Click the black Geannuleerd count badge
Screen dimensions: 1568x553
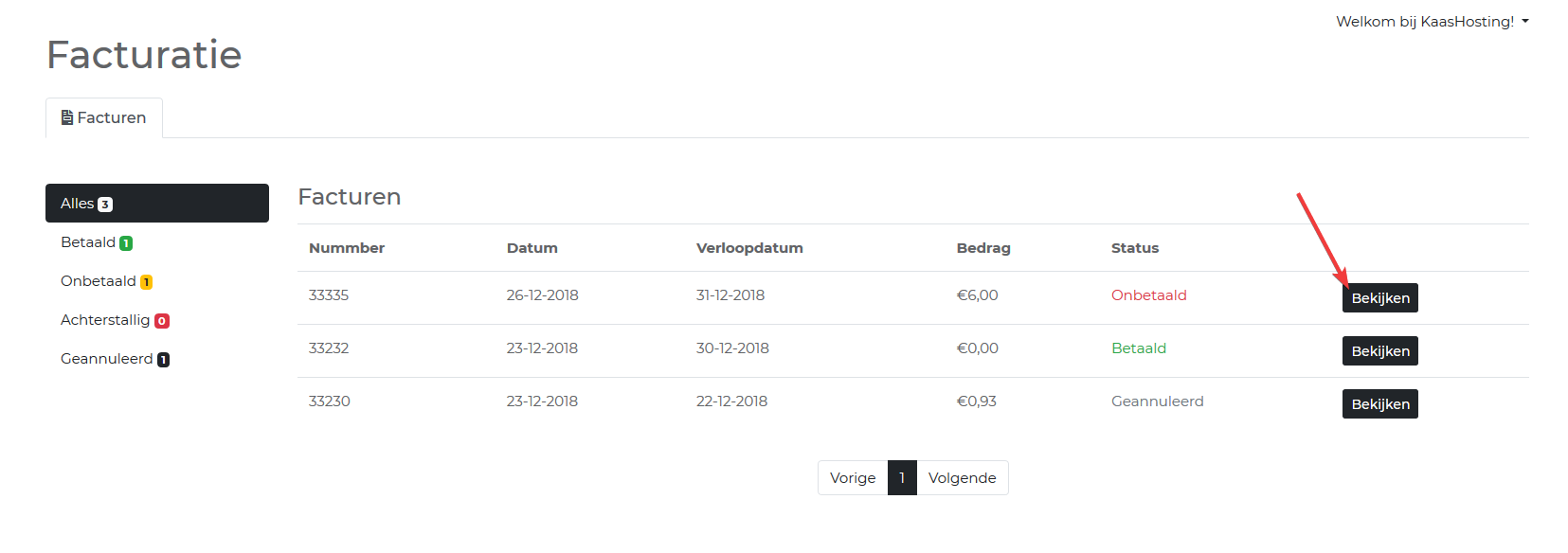coord(163,360)
